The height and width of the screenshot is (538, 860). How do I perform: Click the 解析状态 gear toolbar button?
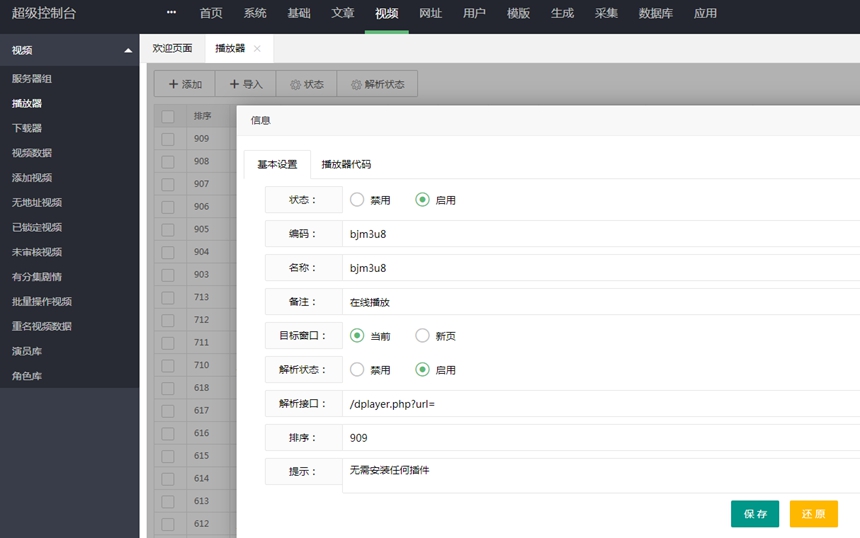point(377,85)
